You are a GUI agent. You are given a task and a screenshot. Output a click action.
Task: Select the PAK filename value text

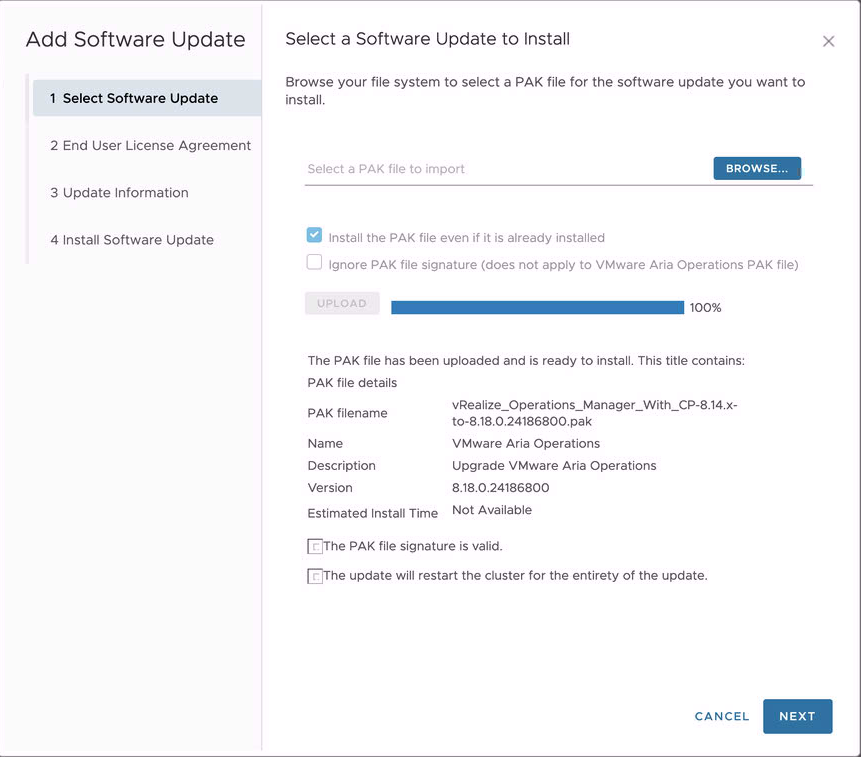(594, 413)
